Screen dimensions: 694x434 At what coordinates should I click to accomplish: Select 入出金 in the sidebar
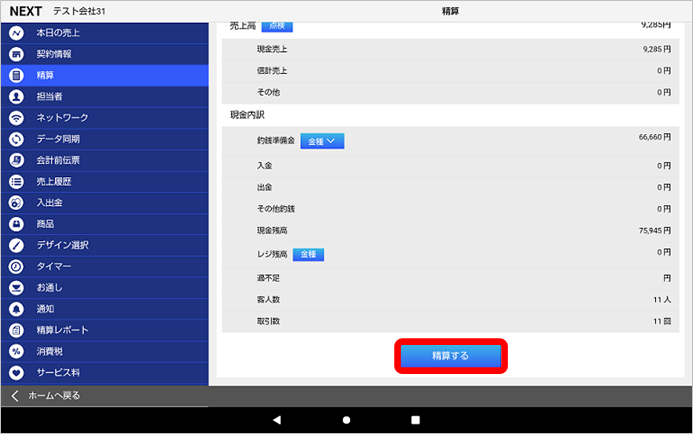[50, 203]
